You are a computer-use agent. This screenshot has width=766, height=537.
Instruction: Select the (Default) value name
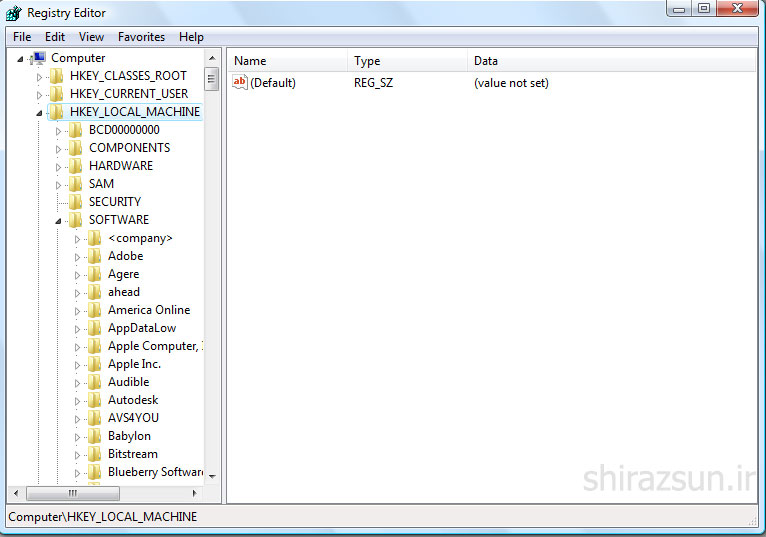pos(273,83)
